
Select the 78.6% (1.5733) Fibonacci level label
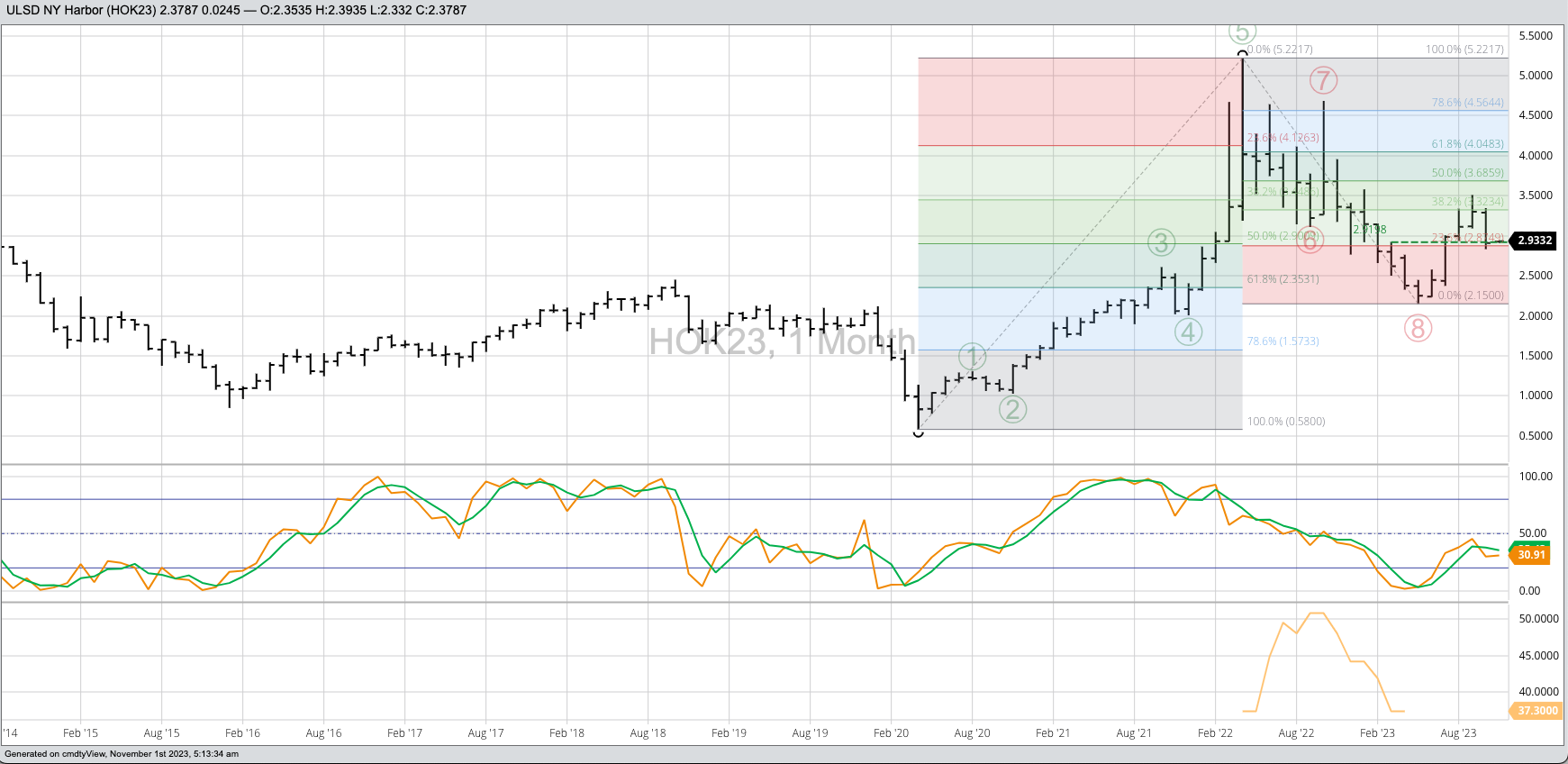[x=1282, y=341]
